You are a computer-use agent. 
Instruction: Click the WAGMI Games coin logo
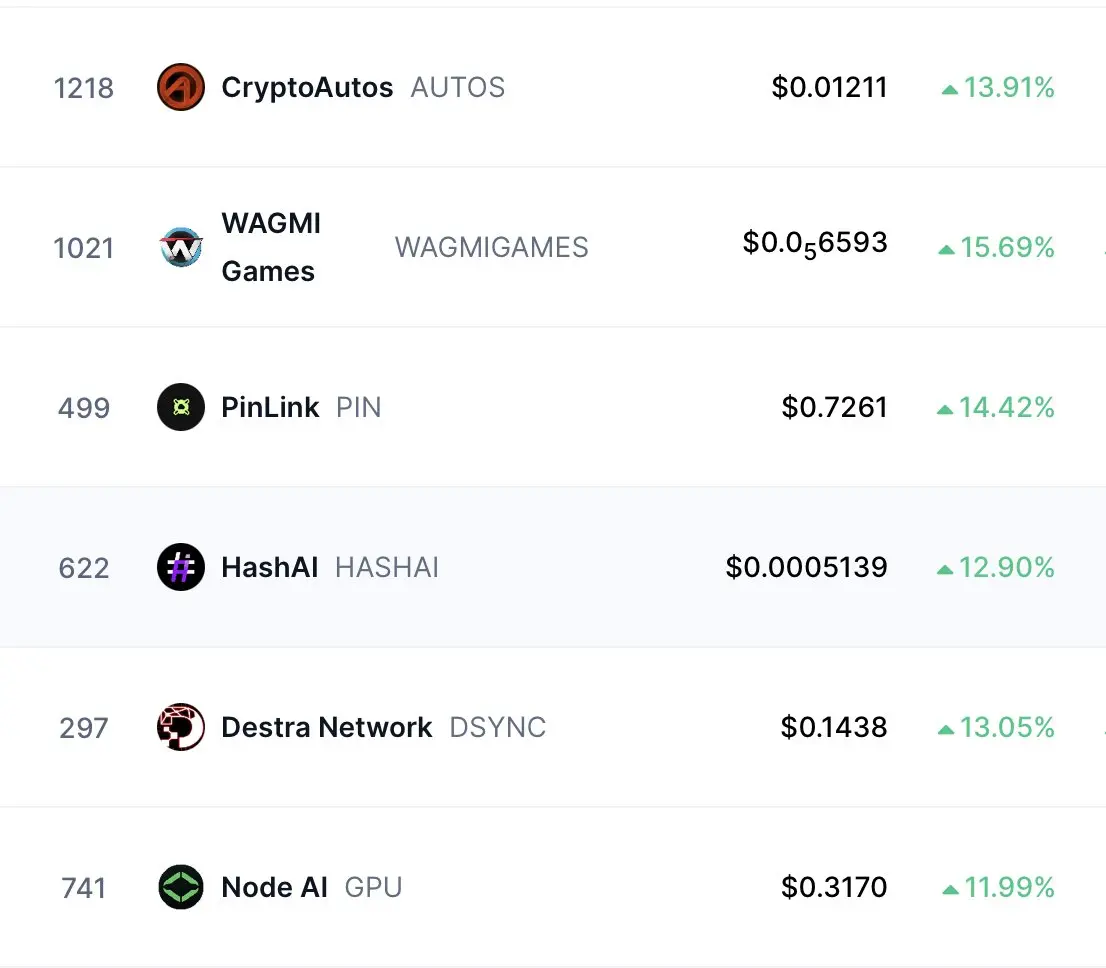[181, 247]
